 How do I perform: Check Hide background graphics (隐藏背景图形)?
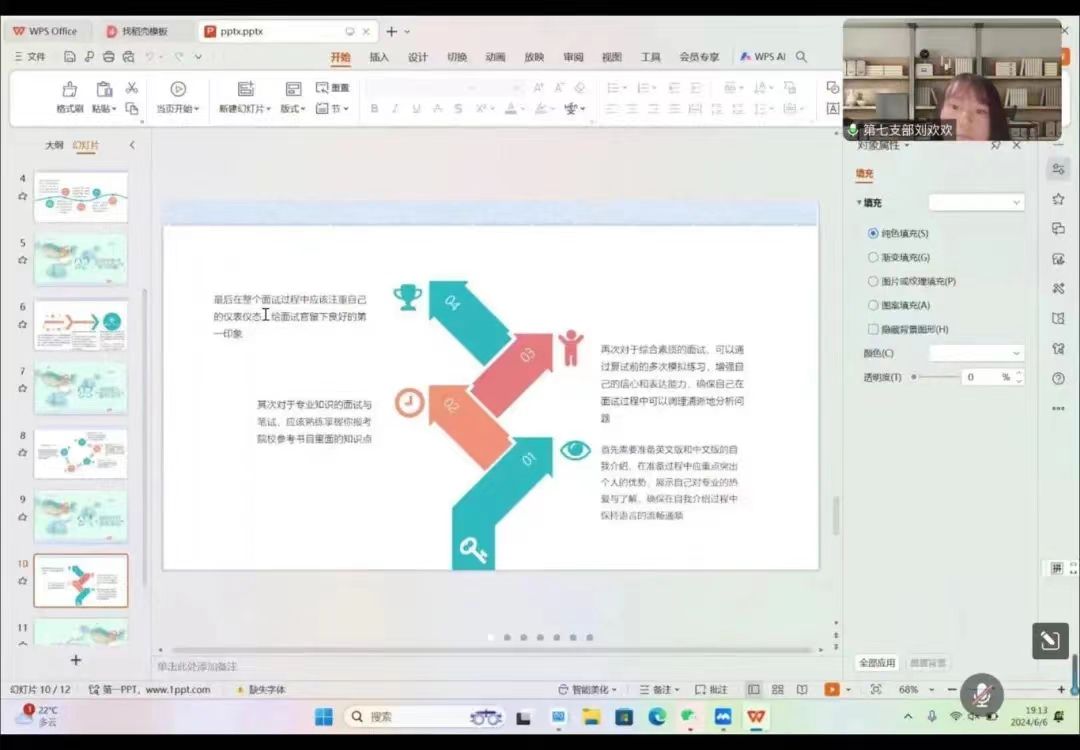[873, 329]
